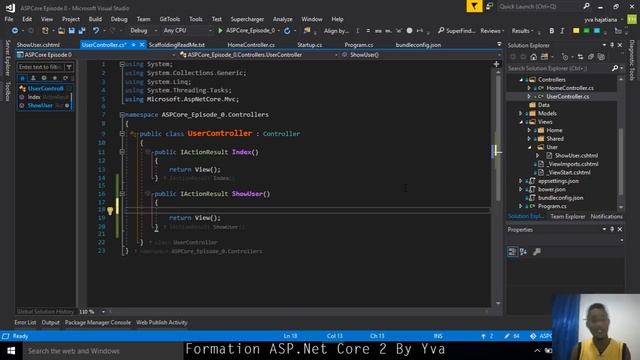
Task: Pin the Solution Explorer panel
Action: pyautogui.click(x=612, y=45)
